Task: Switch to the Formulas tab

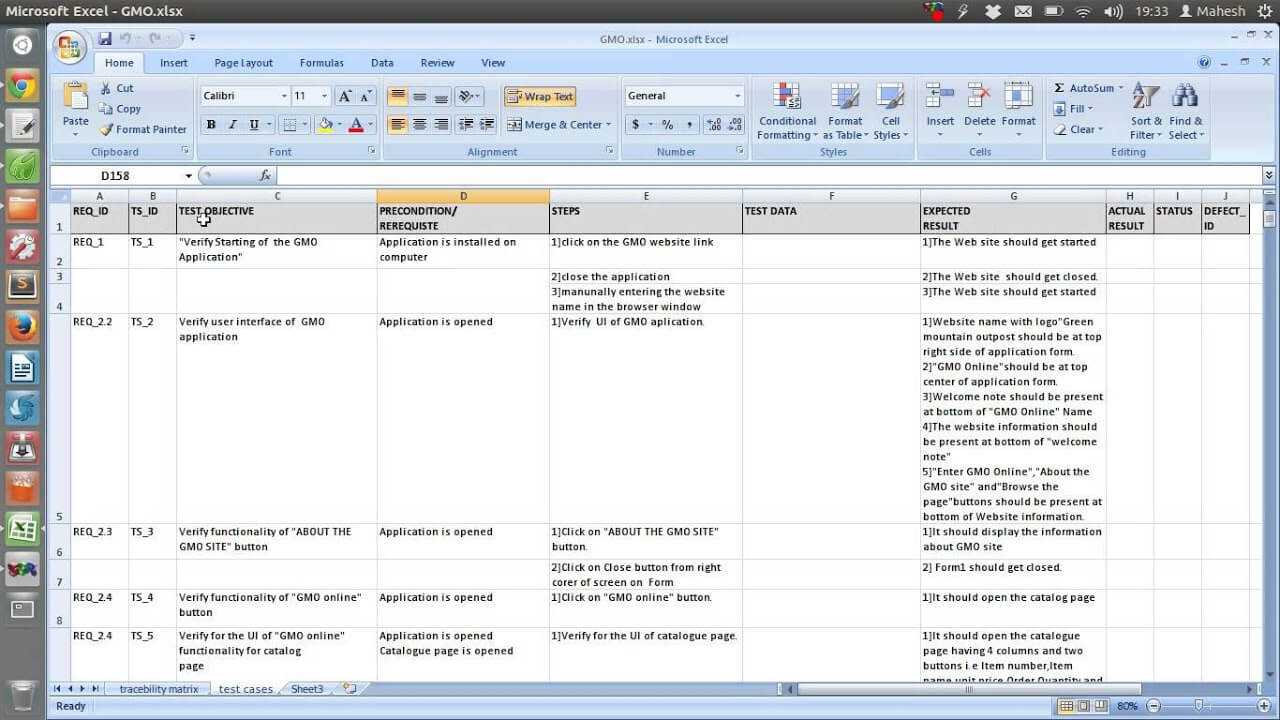Action: pyautogui.click(x=321, y=63)
